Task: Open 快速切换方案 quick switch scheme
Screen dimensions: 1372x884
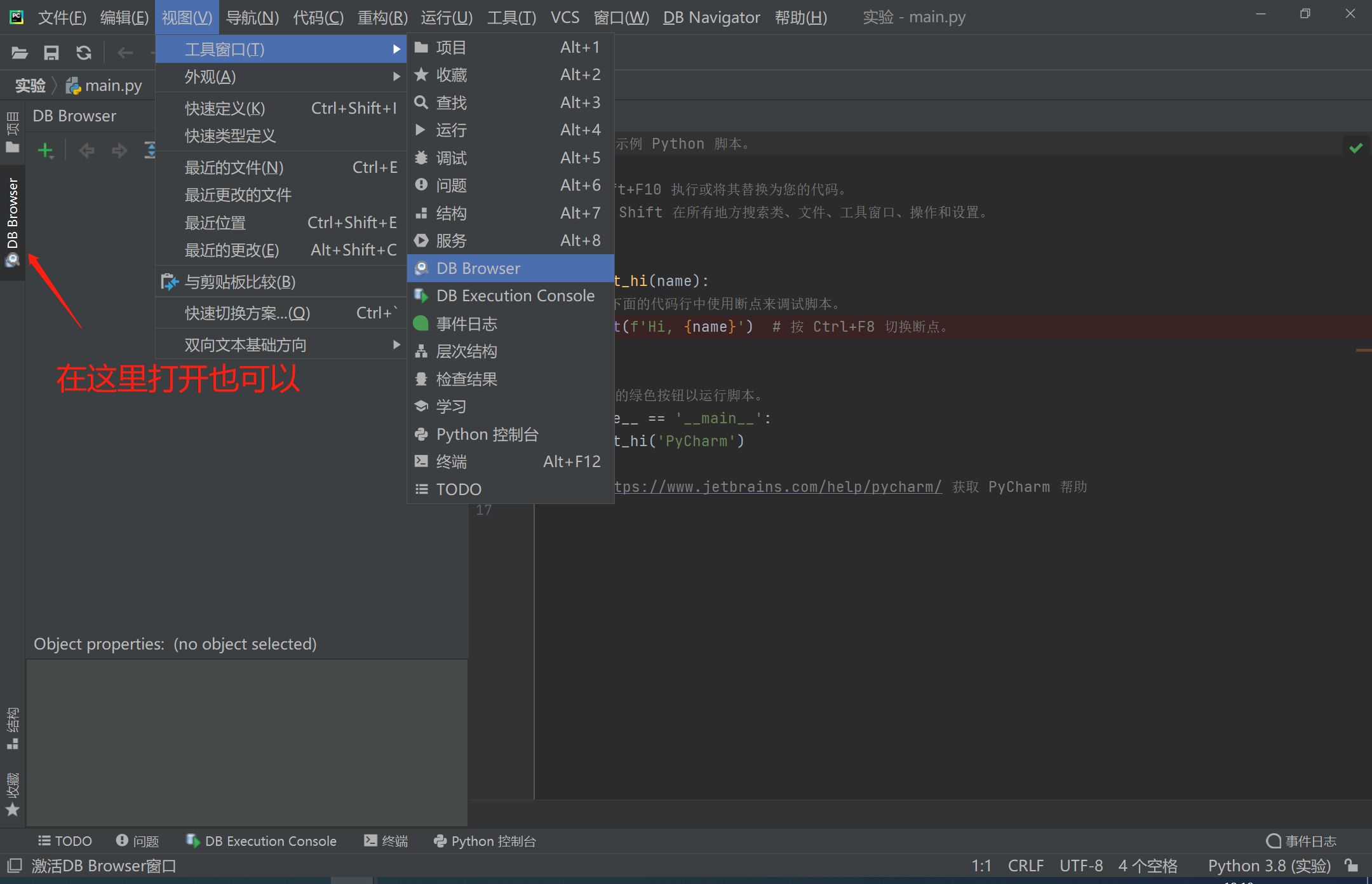Action: click(x=281, y=313)
